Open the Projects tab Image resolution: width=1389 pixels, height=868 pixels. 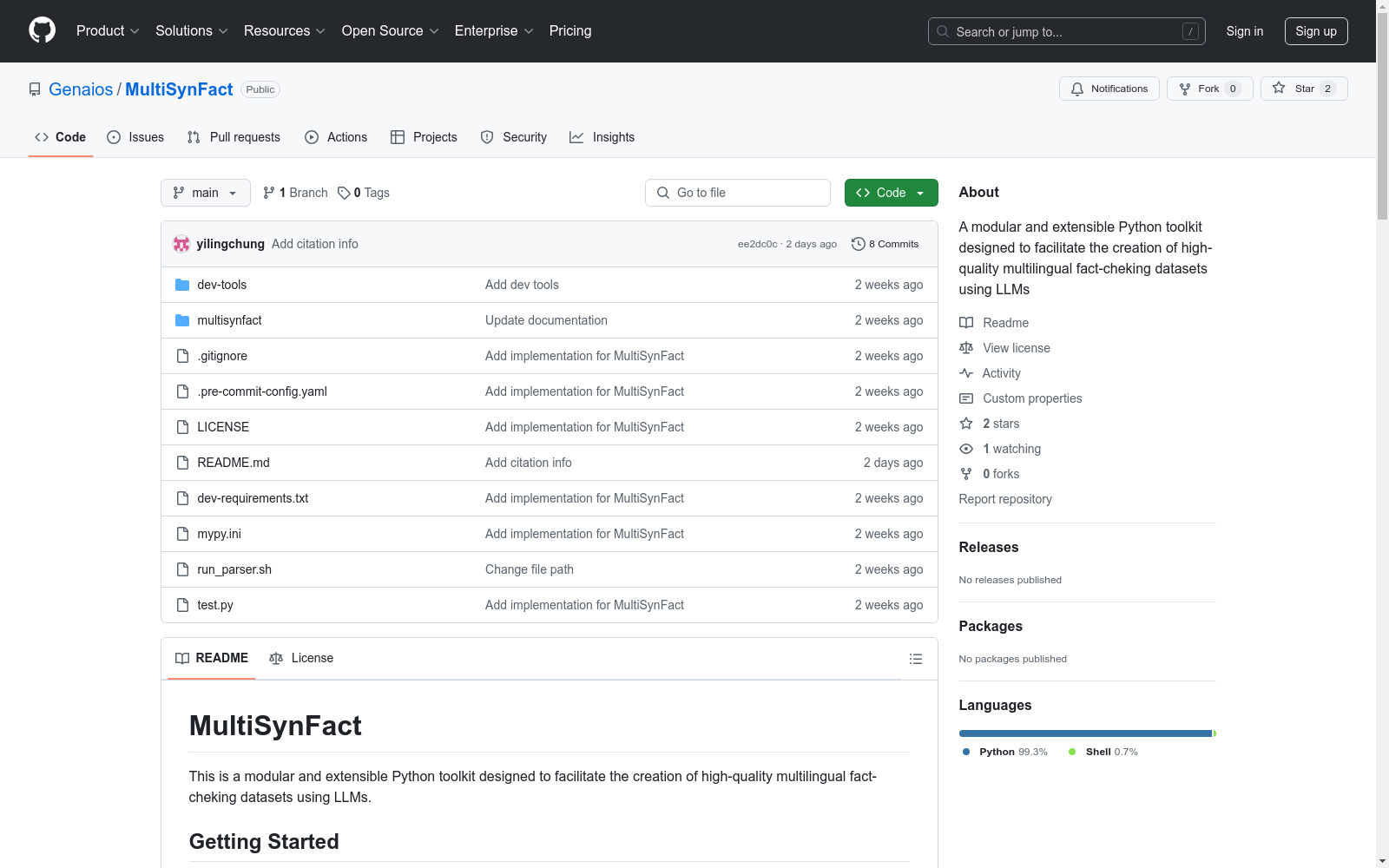point(424,137)
